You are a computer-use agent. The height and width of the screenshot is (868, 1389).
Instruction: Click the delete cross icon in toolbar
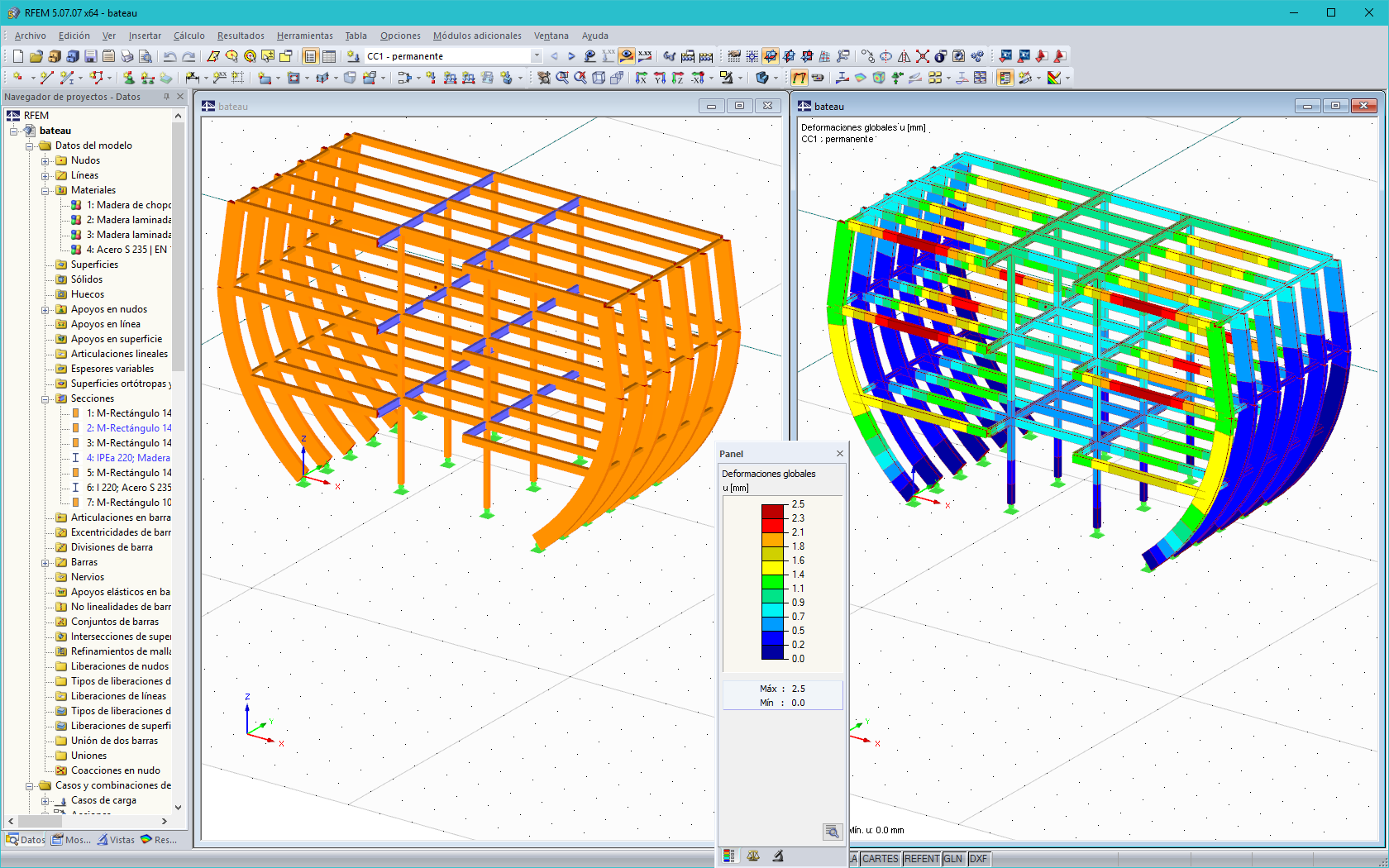[x=923, y=56]
